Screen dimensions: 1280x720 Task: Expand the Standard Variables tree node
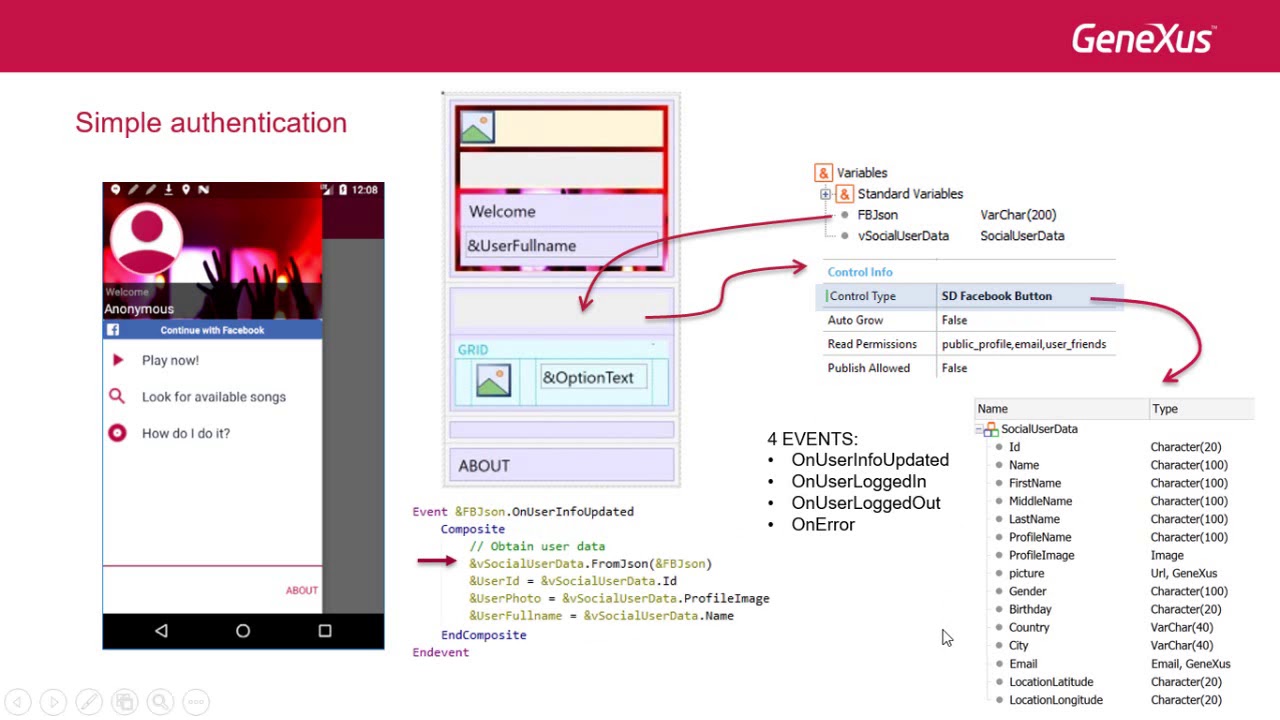click(825, 194)
